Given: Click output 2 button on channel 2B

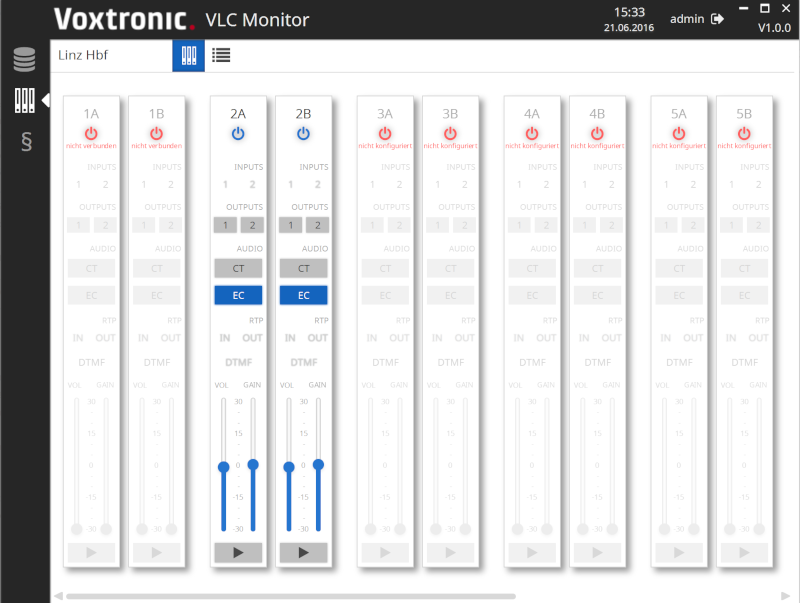Looking at the screenshot, I should click(317, 225).
